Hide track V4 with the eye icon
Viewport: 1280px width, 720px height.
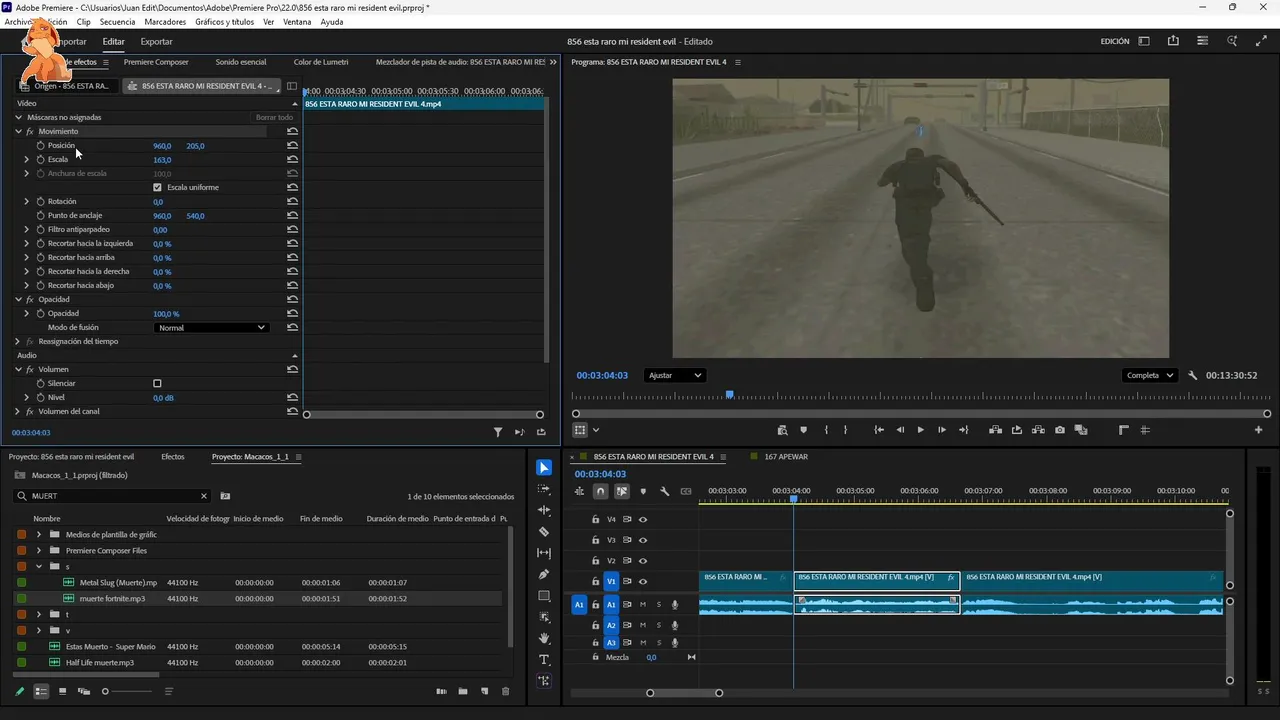[643, 520]
